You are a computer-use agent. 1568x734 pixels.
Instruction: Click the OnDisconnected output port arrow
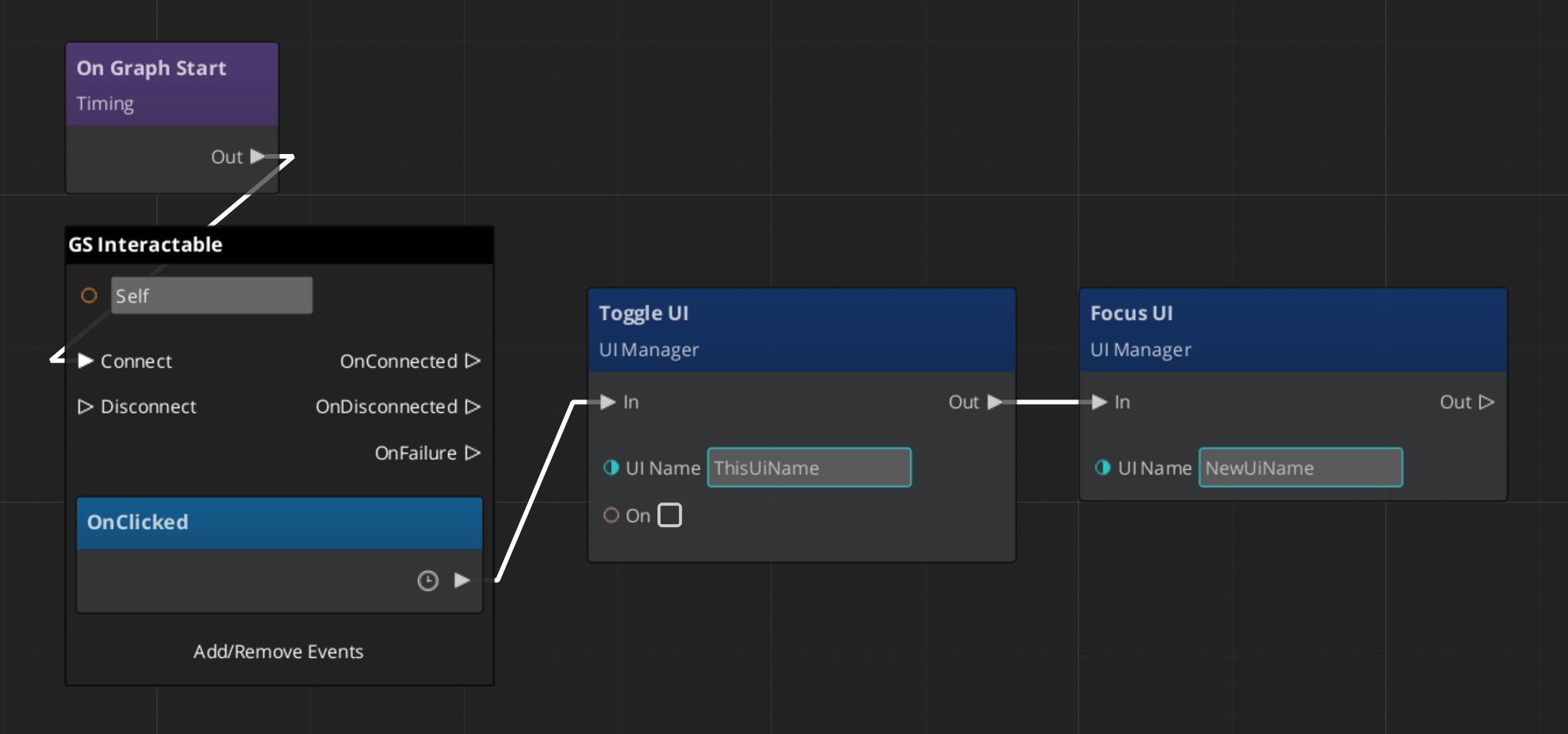click(x=472, y=406)
